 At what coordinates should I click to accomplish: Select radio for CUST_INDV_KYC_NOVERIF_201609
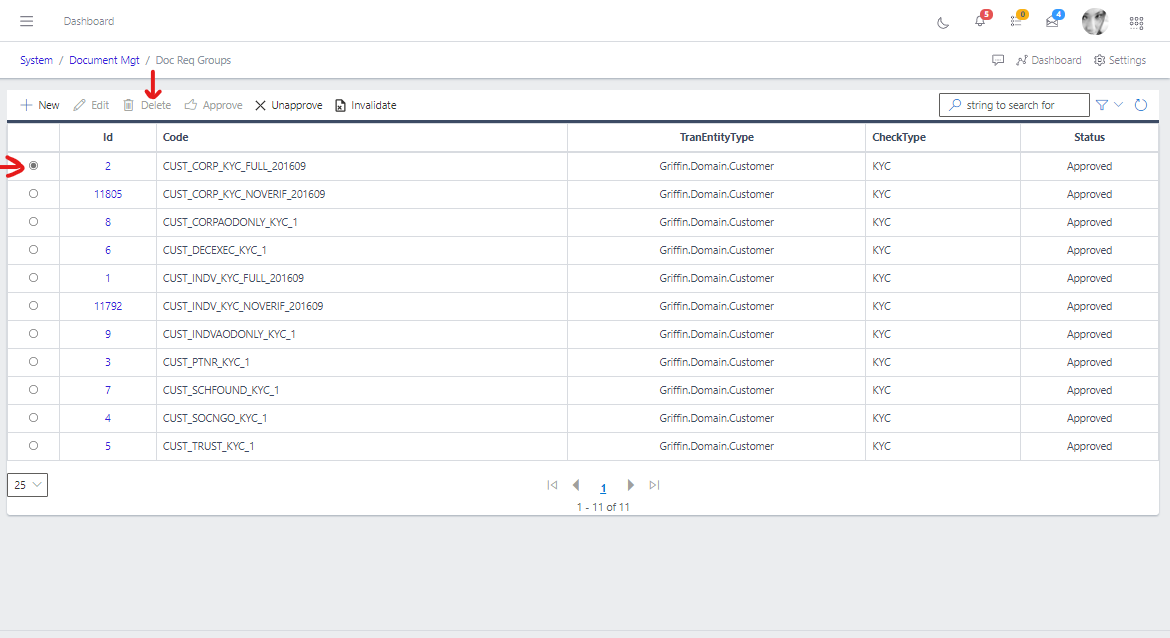click(34, 306)
